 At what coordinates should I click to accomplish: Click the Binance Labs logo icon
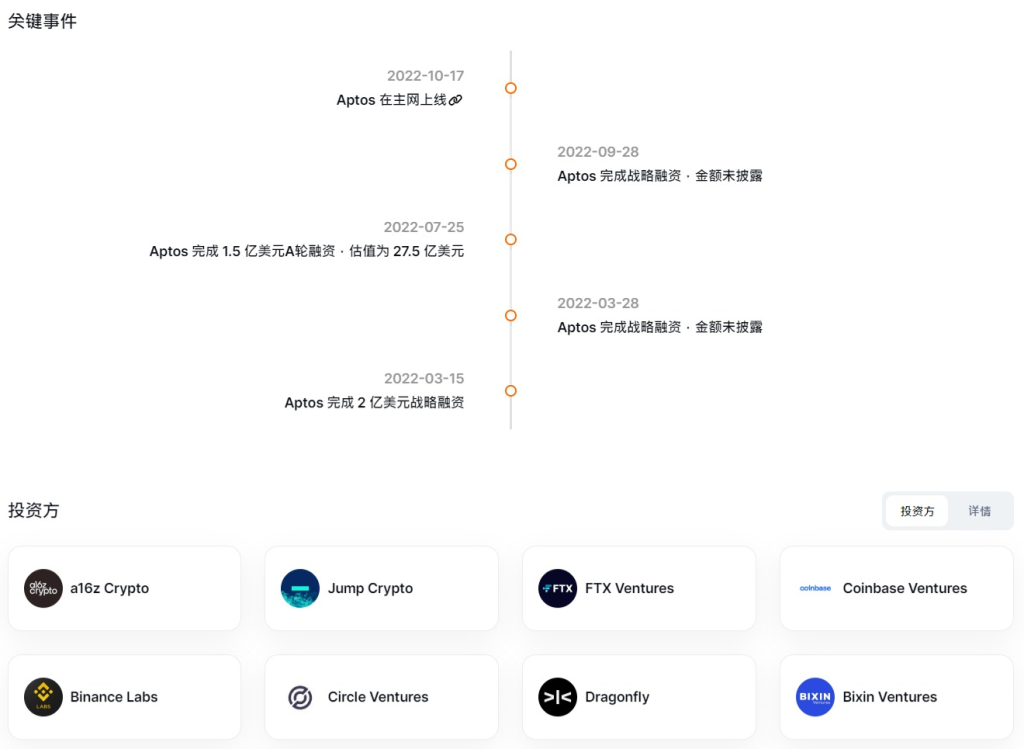tap(43, 697)
